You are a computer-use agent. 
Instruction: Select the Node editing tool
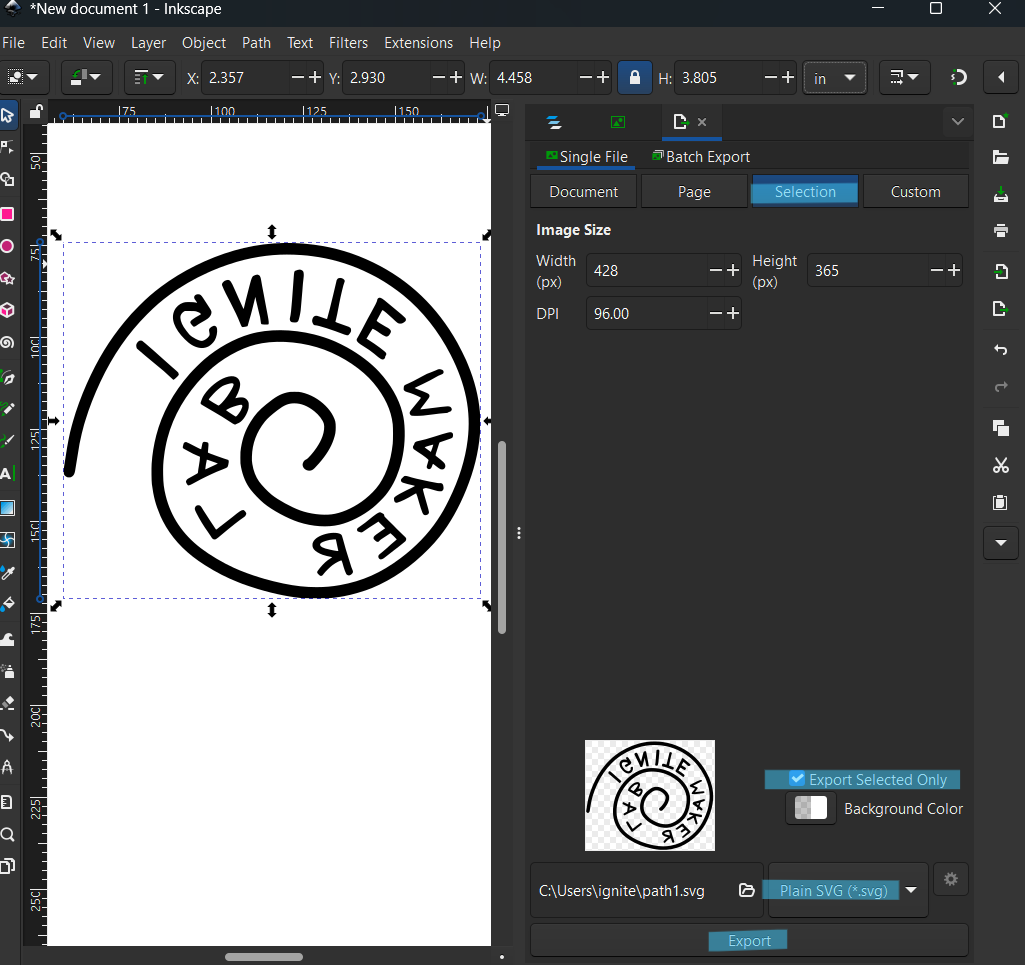(x=8, y=147)
